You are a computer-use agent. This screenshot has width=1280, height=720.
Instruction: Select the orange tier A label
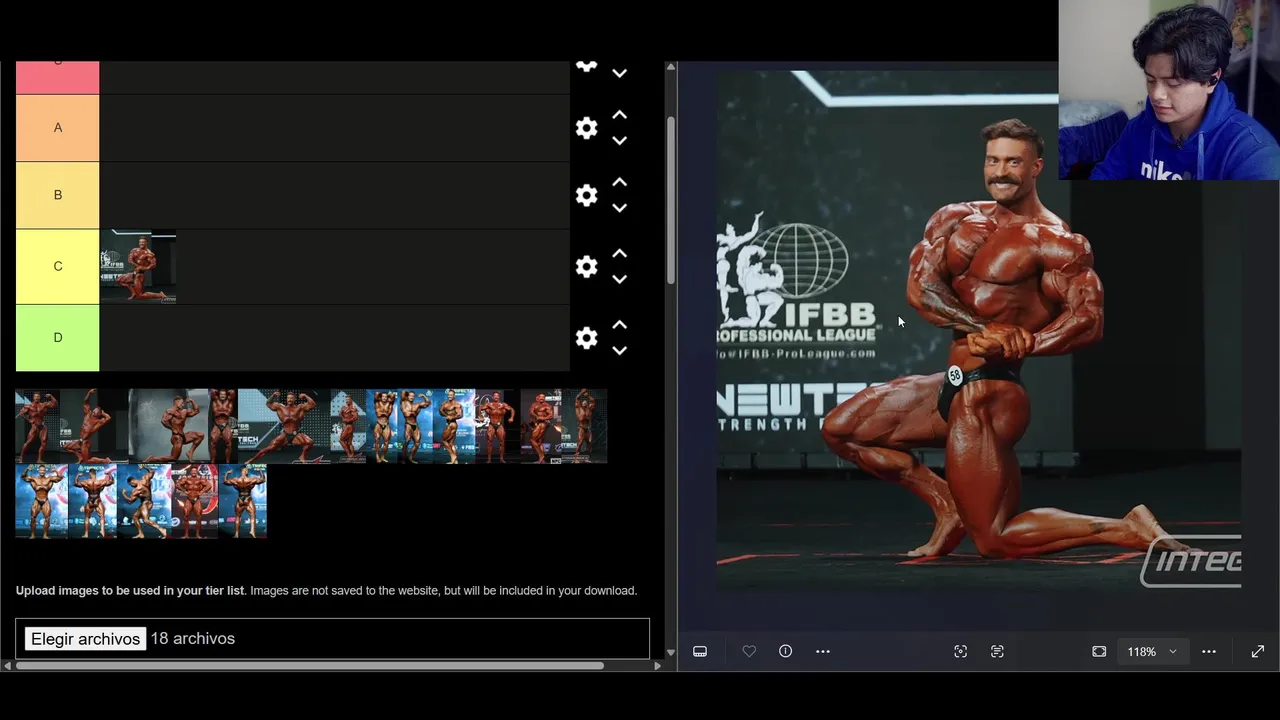[58, 128]
